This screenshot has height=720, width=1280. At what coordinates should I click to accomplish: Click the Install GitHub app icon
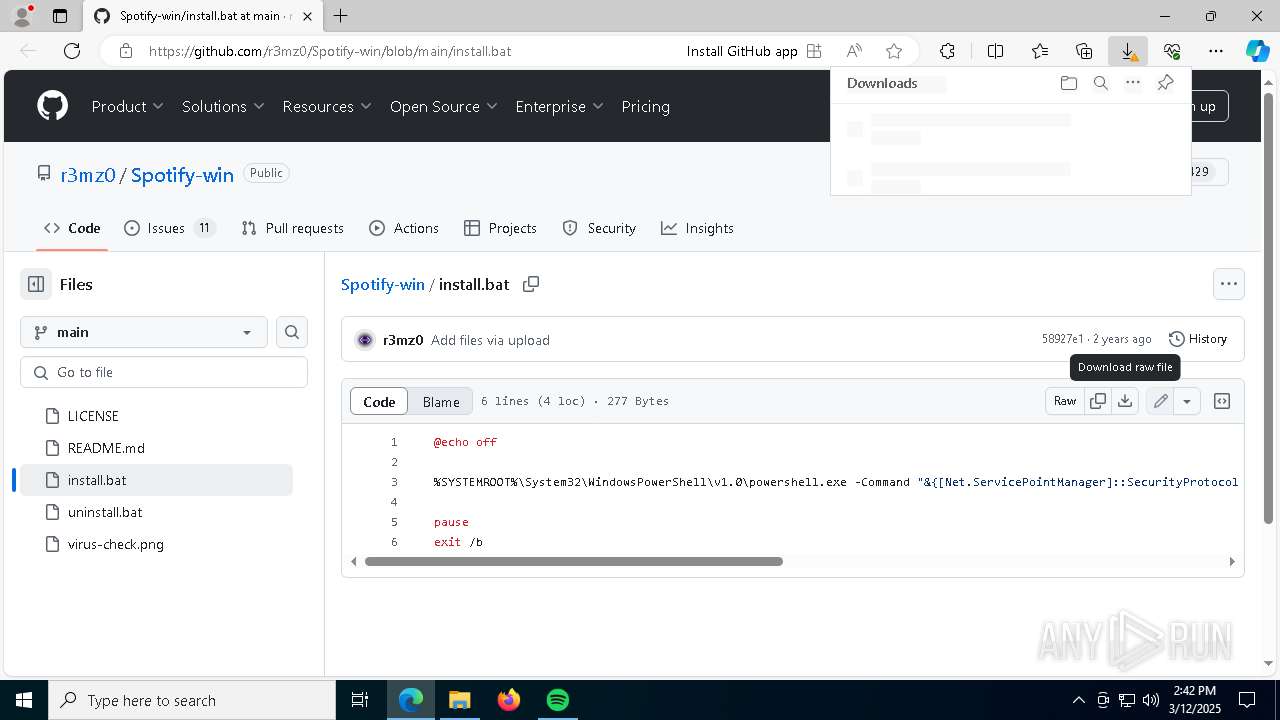814,51
